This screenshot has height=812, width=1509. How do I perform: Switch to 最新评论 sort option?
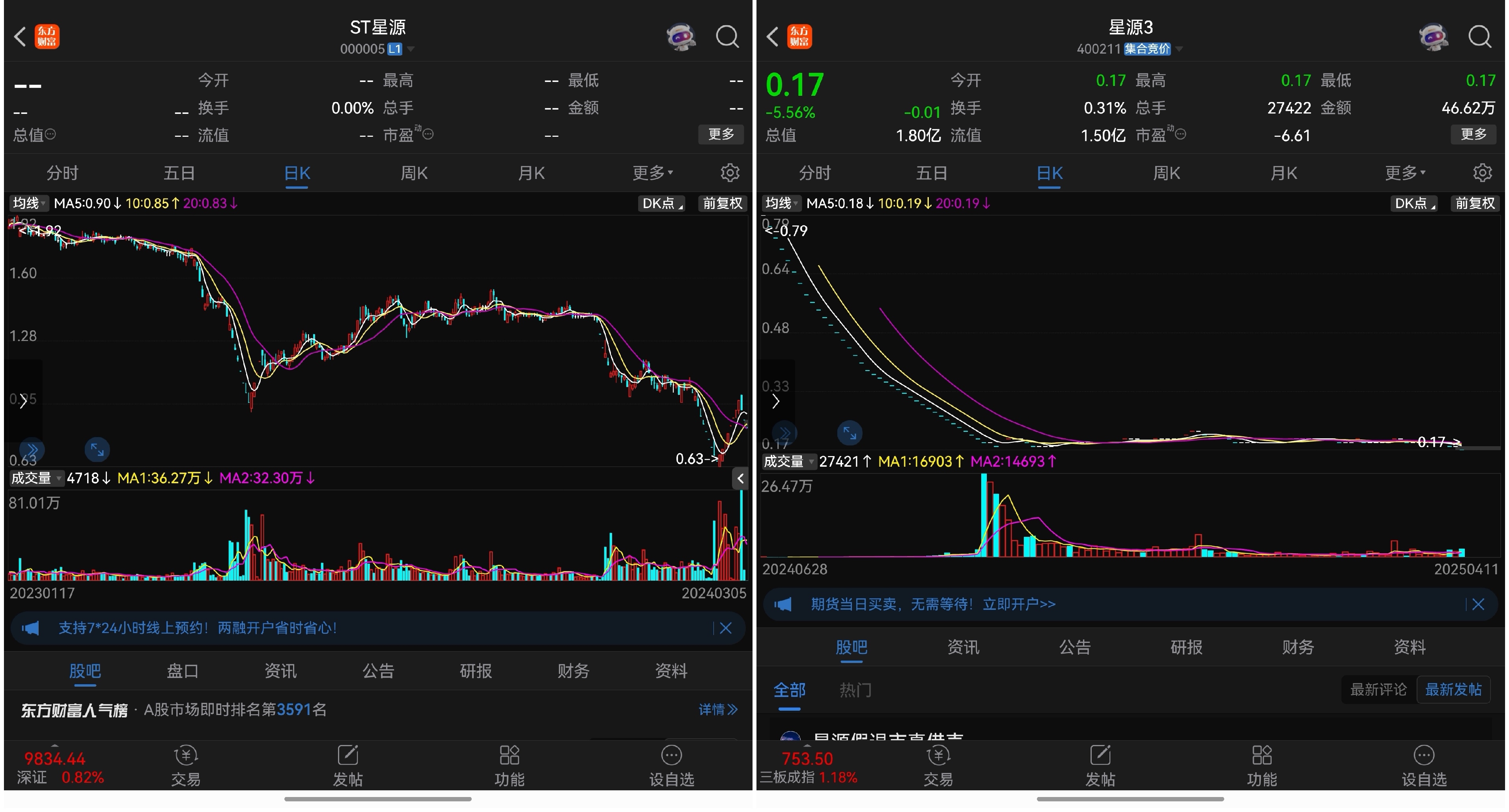click(1378, 689)
